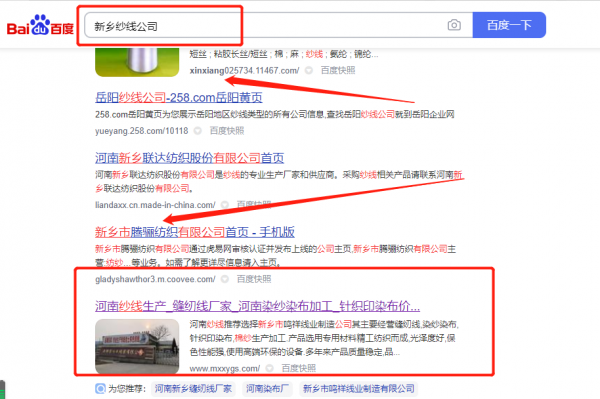Open dropdown arrow beside gladyshawthor3.m.coovee.com

[x=225, y=279]
